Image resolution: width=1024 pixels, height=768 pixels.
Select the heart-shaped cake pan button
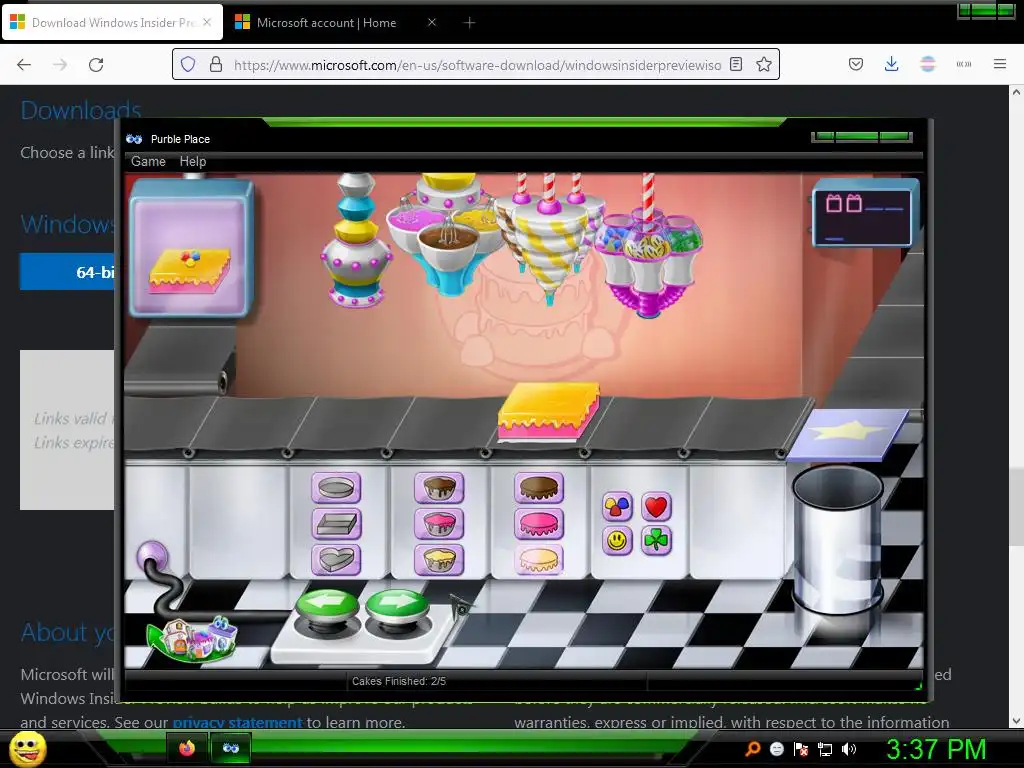pyautogui.click(x=336, y=560)
